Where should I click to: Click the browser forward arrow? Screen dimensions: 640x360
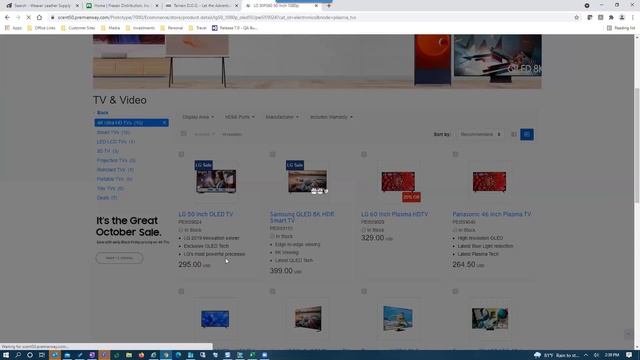click(18, 18)
